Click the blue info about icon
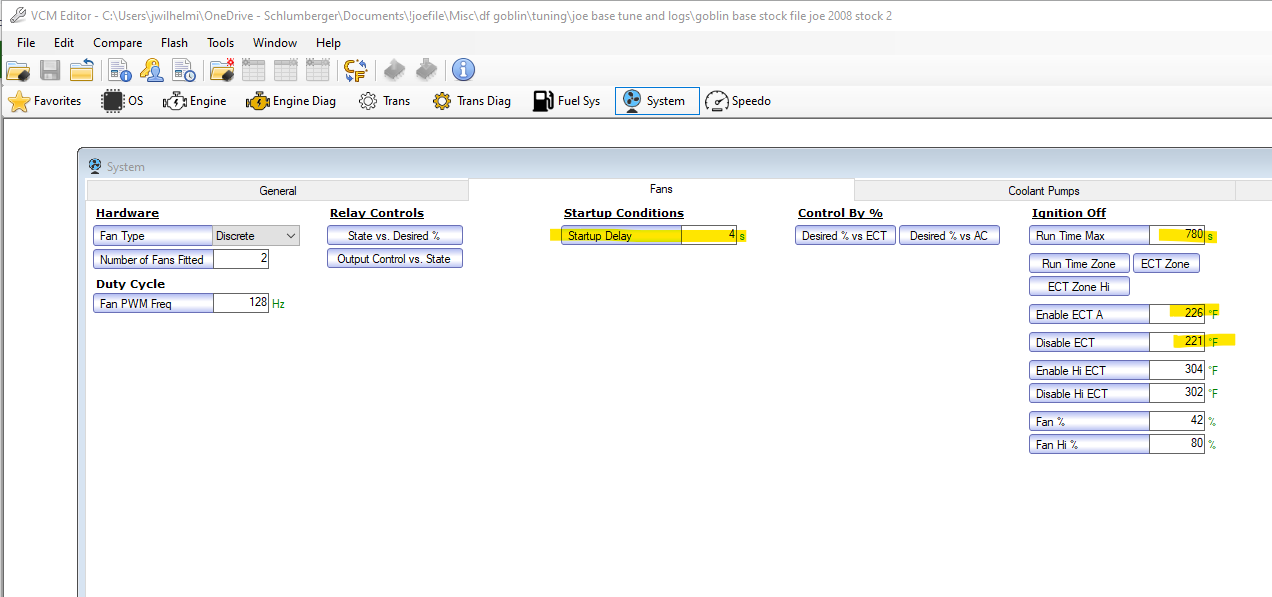This screenshot has height=597, width=1272. pyautogui.click(x=463, y=70)
